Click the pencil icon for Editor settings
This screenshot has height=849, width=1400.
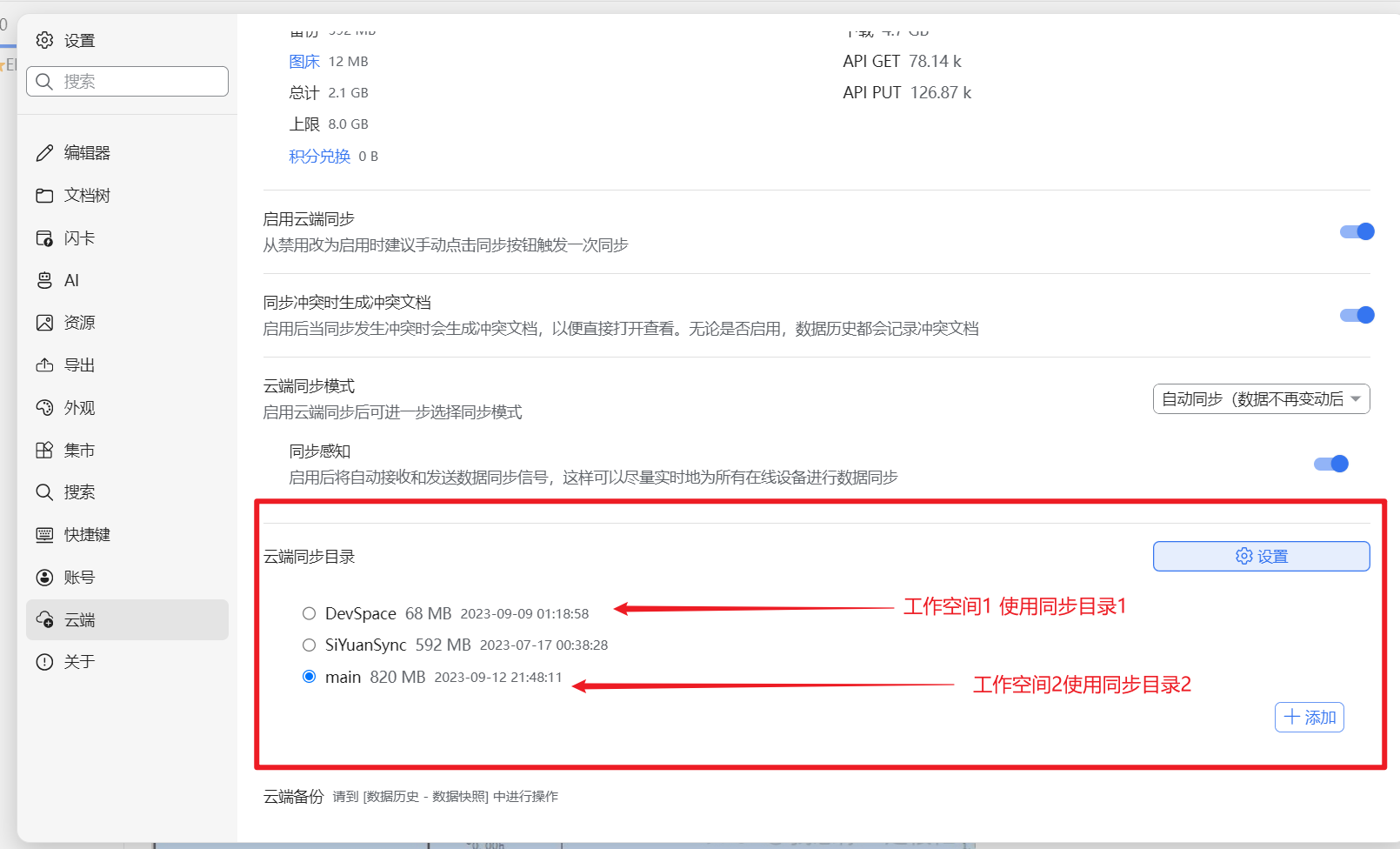[x=44, y=153]
